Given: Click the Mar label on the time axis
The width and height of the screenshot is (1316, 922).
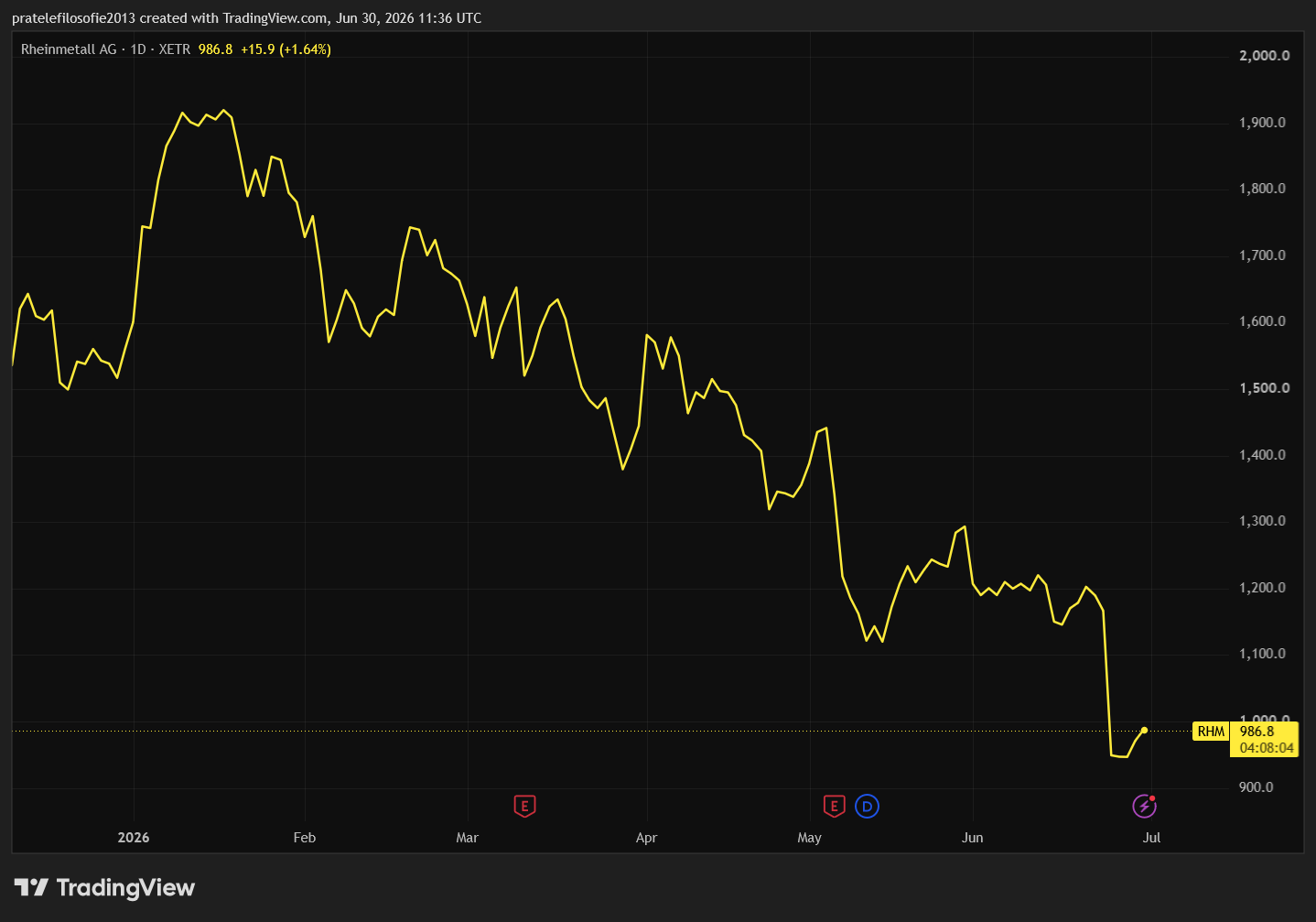Looking at the screenshot, I should click(x=468, y=838).
